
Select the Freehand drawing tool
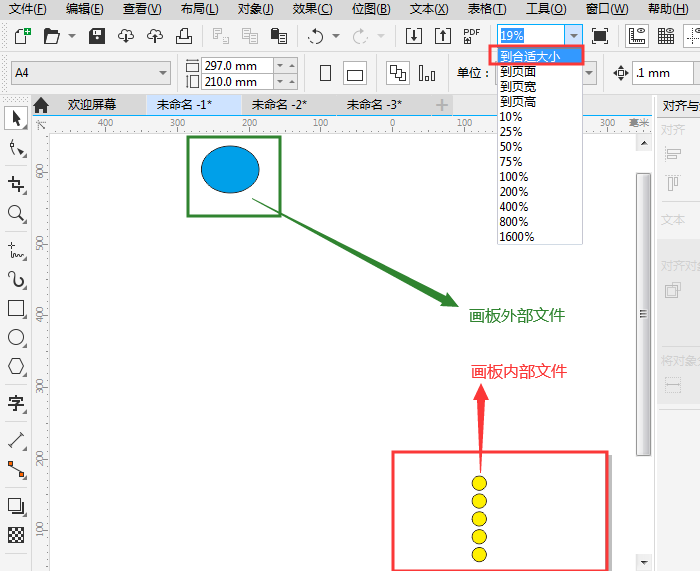[x=17, y=251]
